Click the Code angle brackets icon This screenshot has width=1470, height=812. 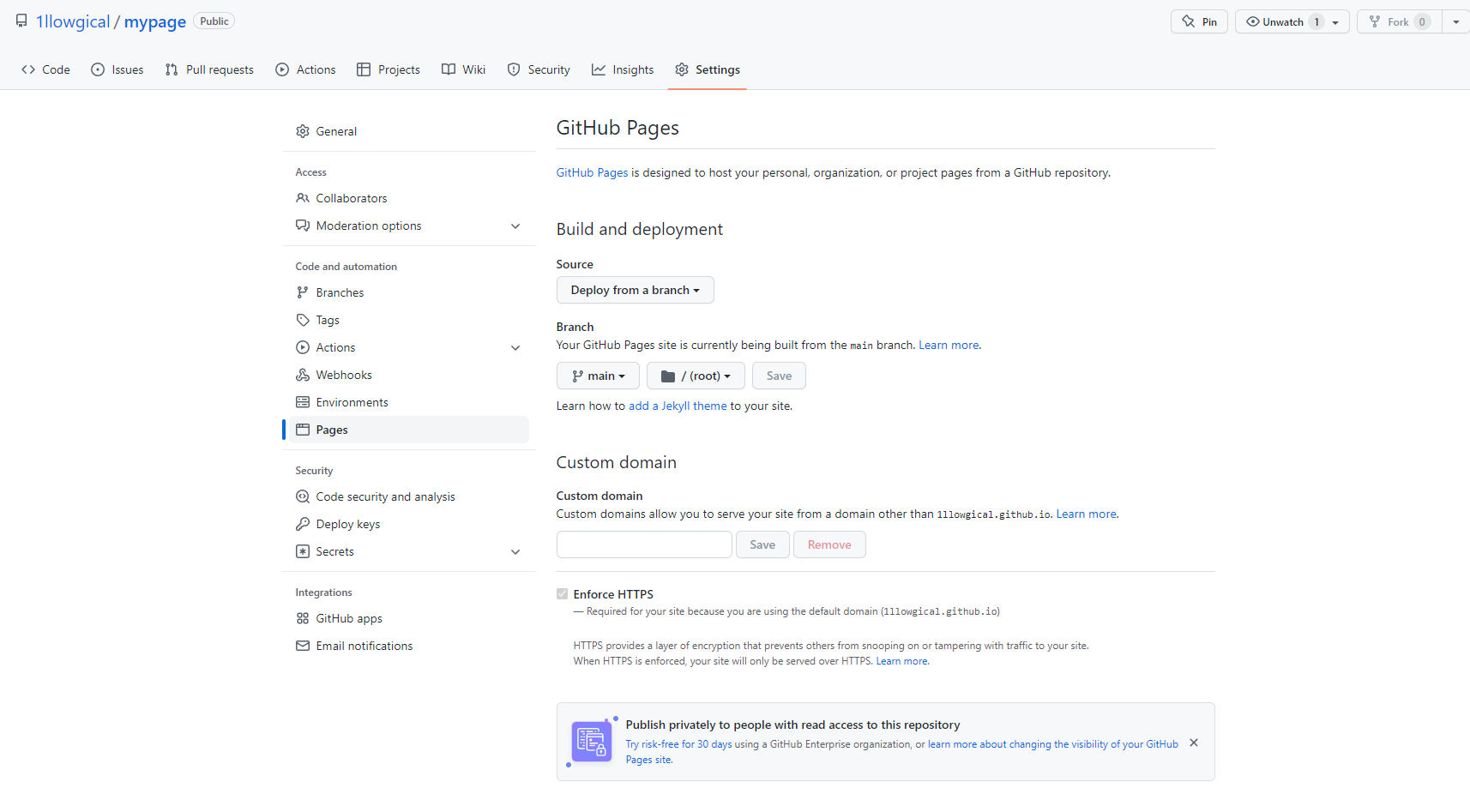28,69
